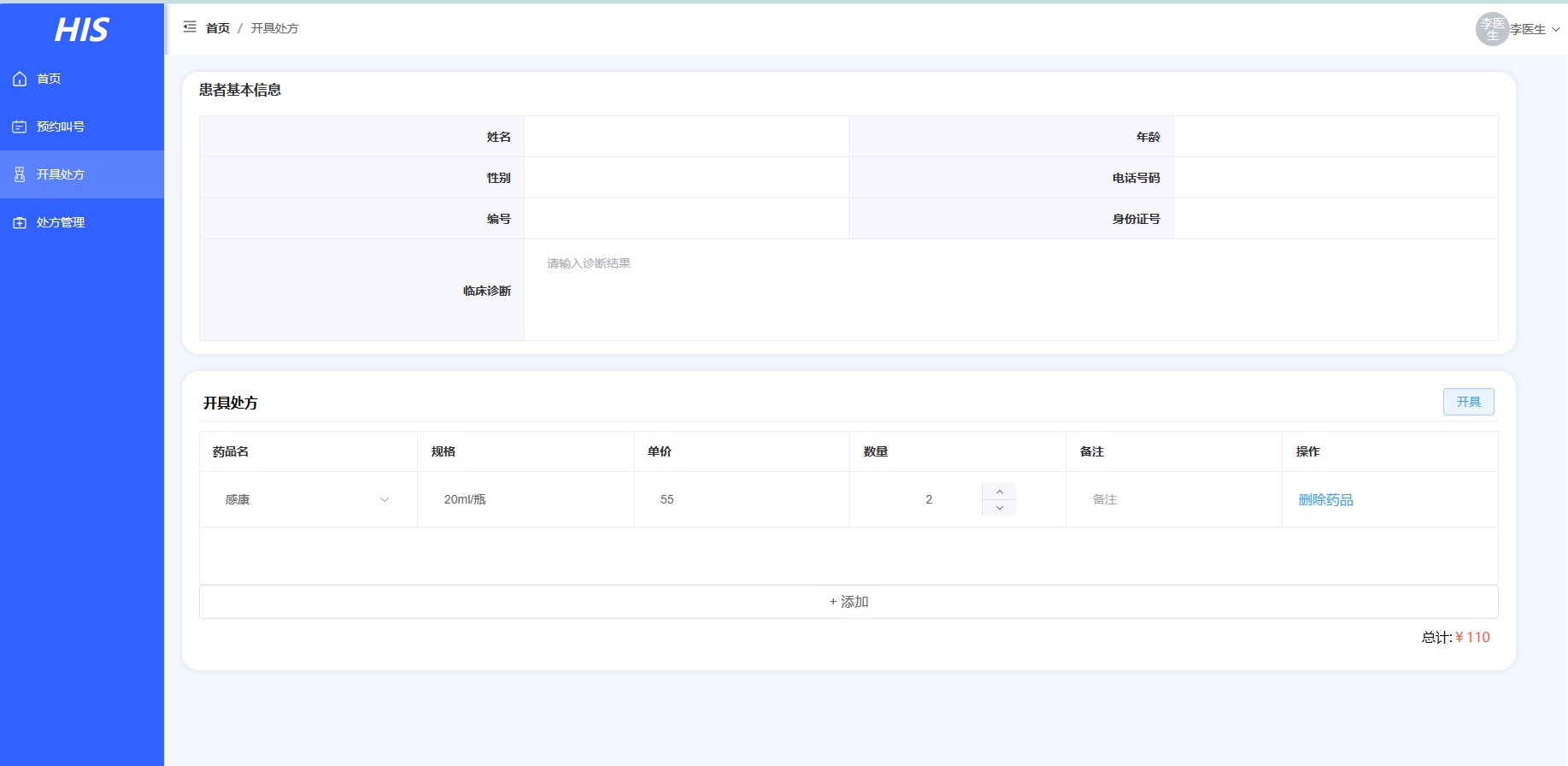Click the 总计 ¥110 total
1568x766 pixels.
pyautogui.click(x=1455, y=637)
